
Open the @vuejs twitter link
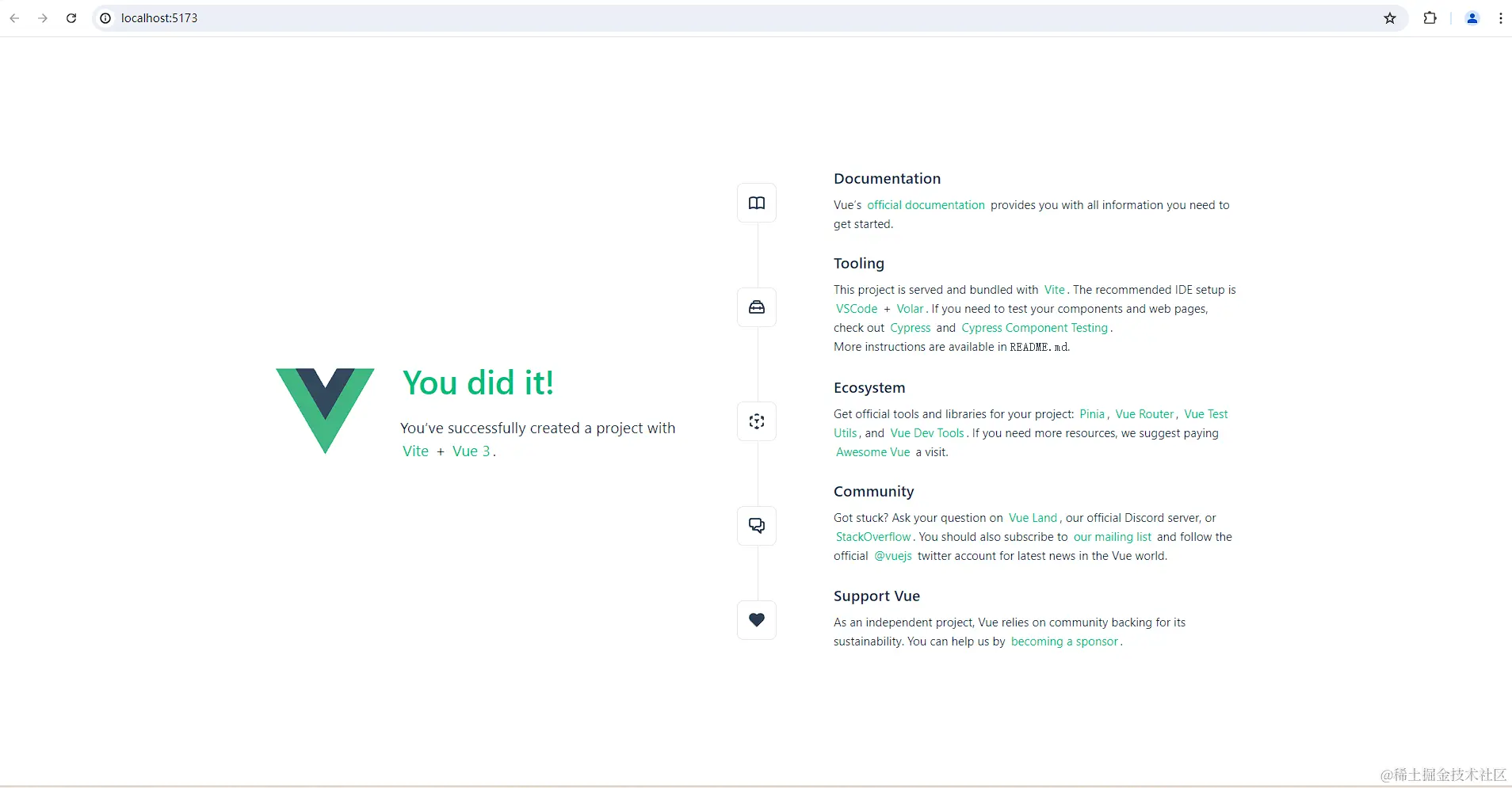click(x=893, y=556)
